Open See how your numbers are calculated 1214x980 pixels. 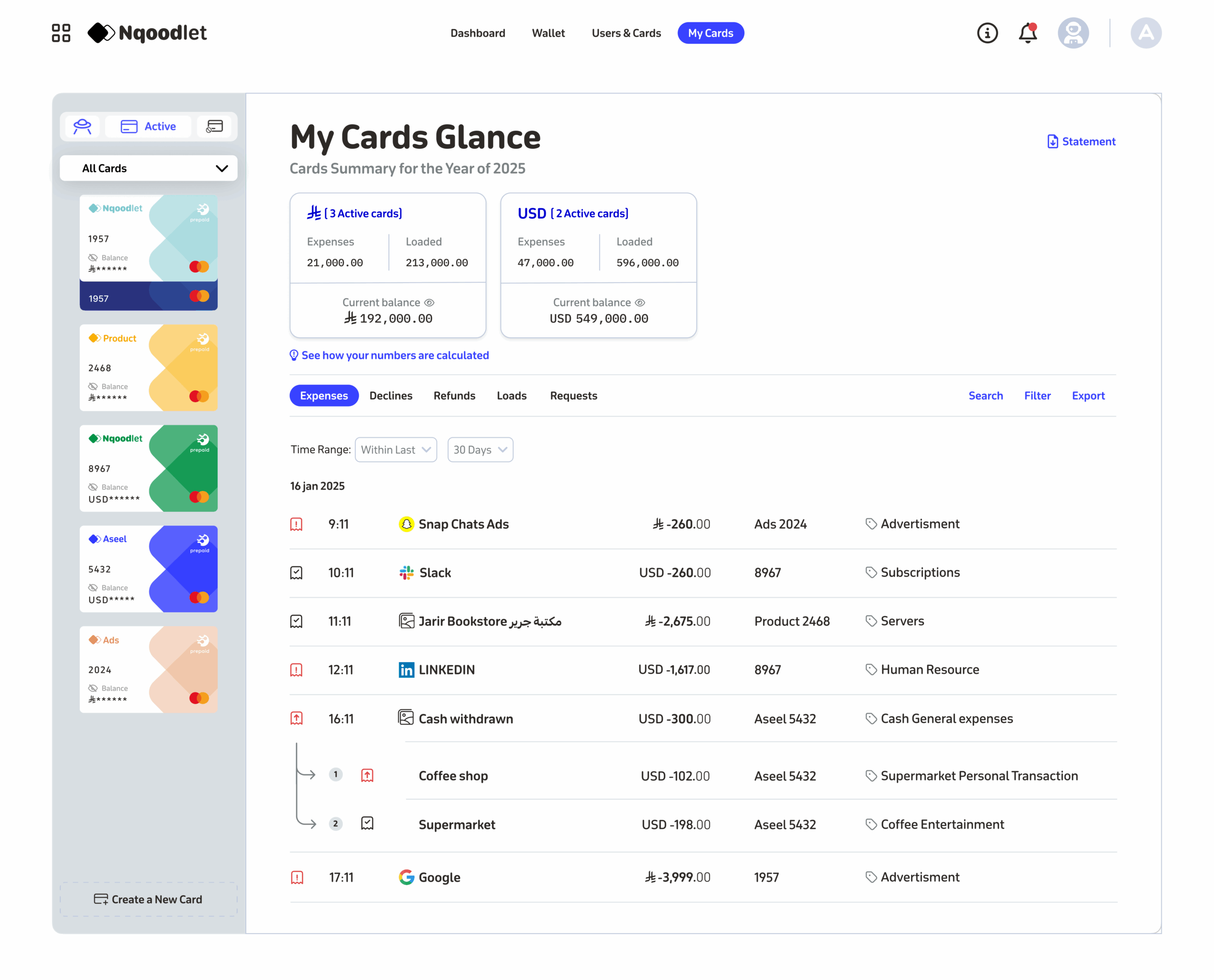pos(395,355)
